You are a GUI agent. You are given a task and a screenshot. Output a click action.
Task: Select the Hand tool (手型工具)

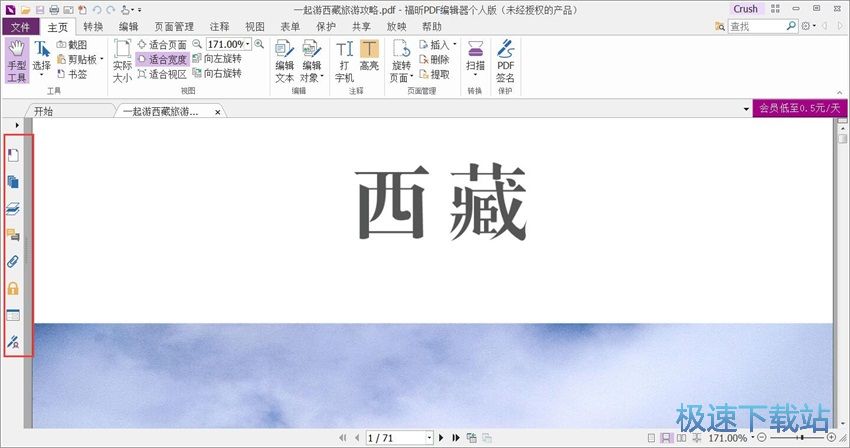(x=17, y=61)
